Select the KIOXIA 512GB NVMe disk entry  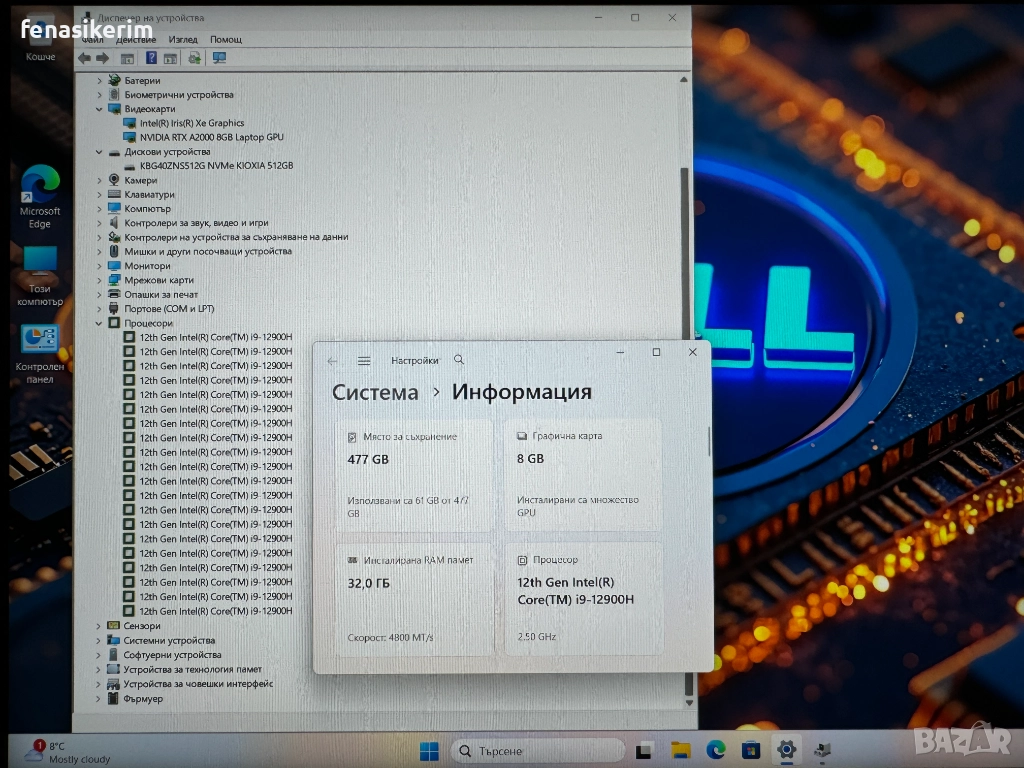tap(216, 166)
